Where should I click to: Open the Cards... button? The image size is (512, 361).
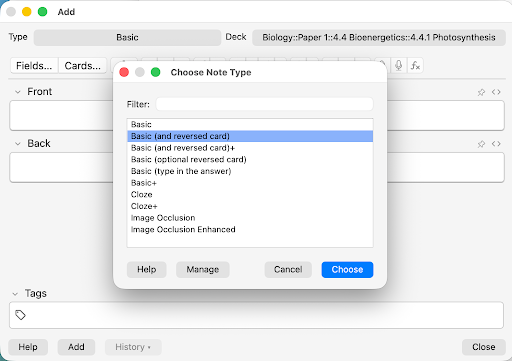tap(82, 65)
